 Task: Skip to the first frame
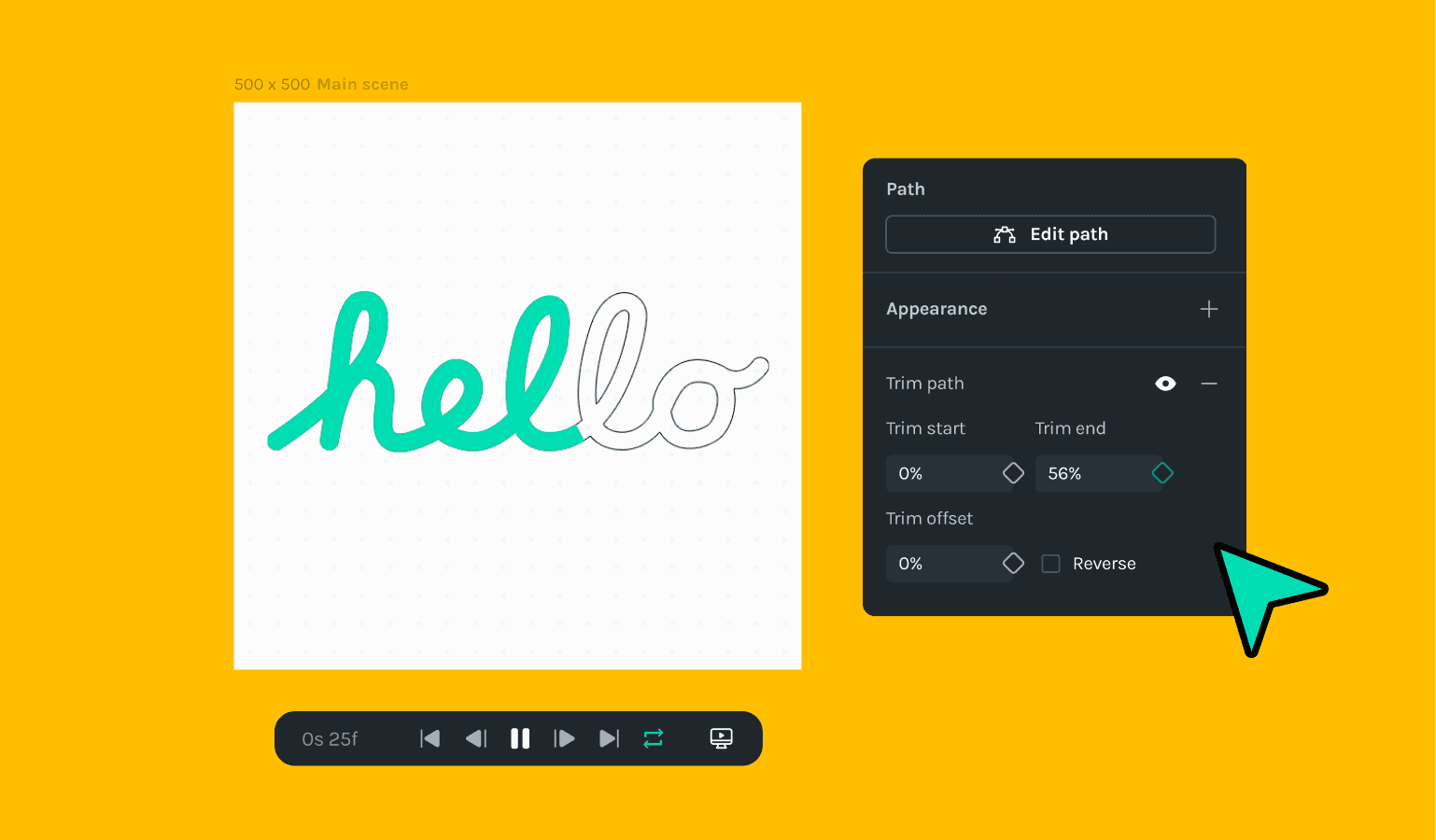pos(430,738)
